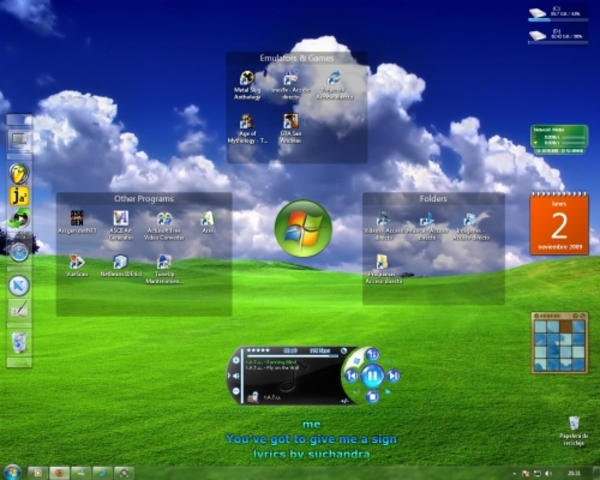Open the Videos folder shortcut
Image resolution: width=600 pixels, height=480 pixels.
[x=384, y=225]
